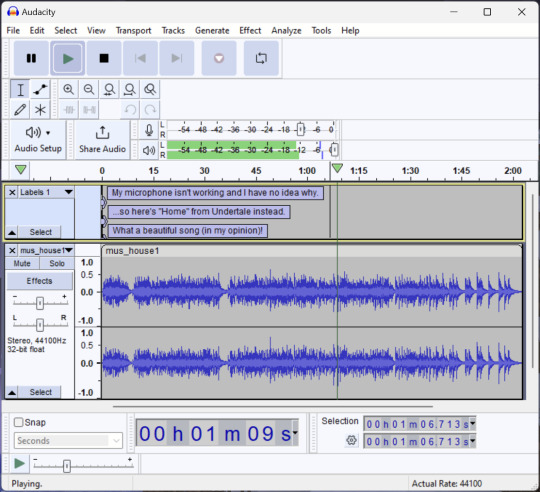Adjust the recording level slider
Viewport: 540px width, 492px height.
point(301,129)
